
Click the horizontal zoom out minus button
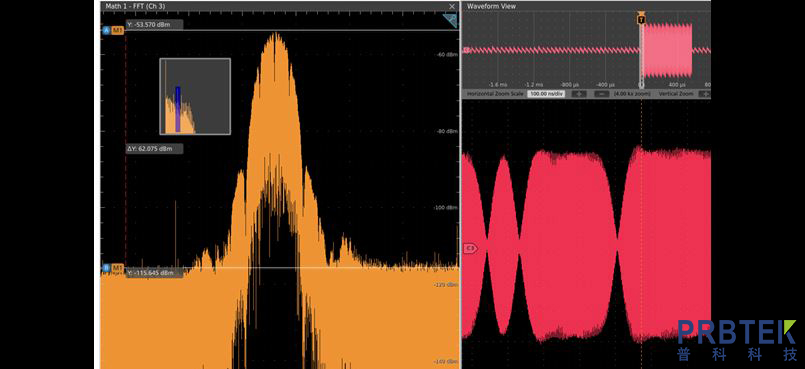tap(602, 94)
